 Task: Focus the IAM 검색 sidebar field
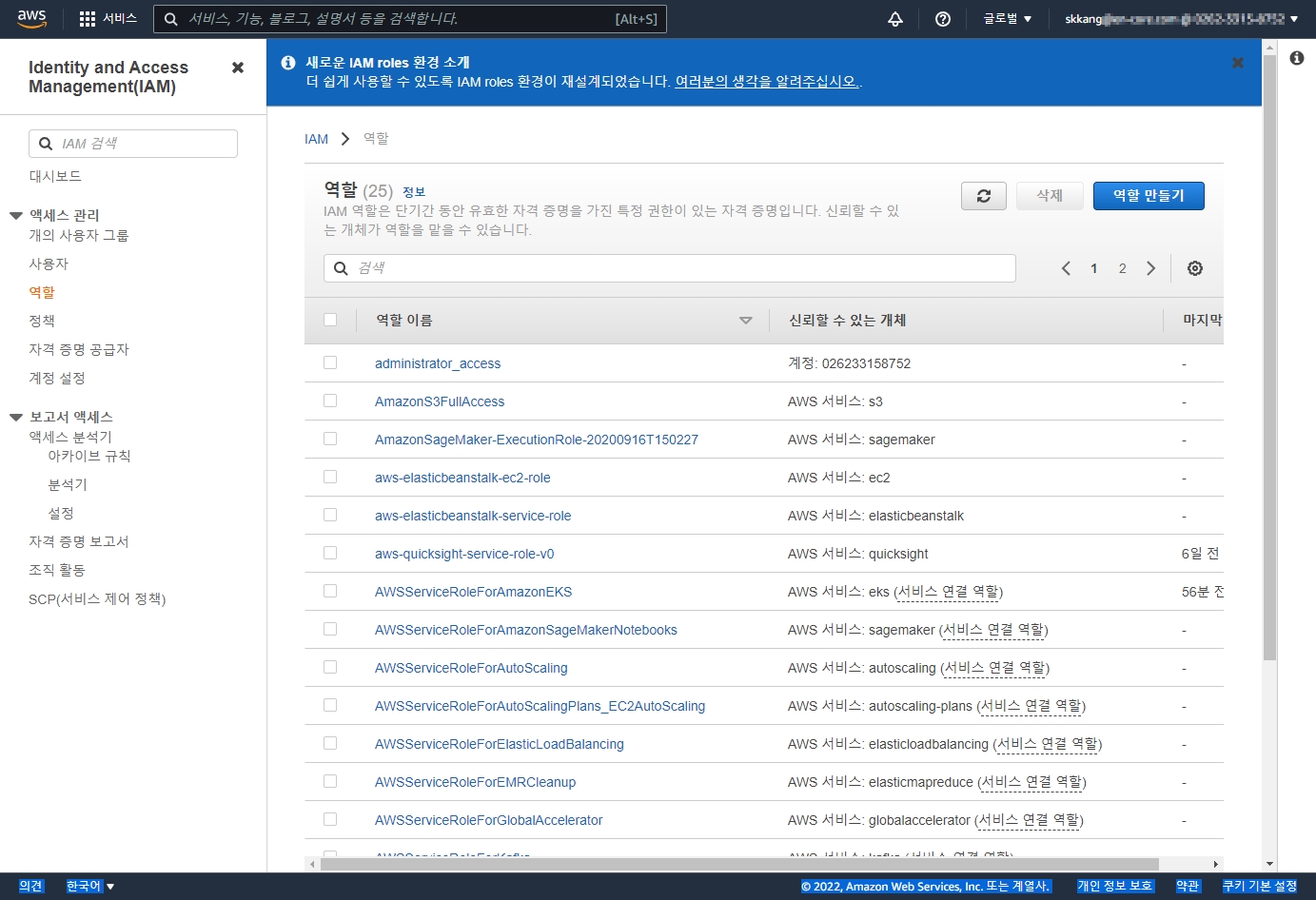point(133,144)
